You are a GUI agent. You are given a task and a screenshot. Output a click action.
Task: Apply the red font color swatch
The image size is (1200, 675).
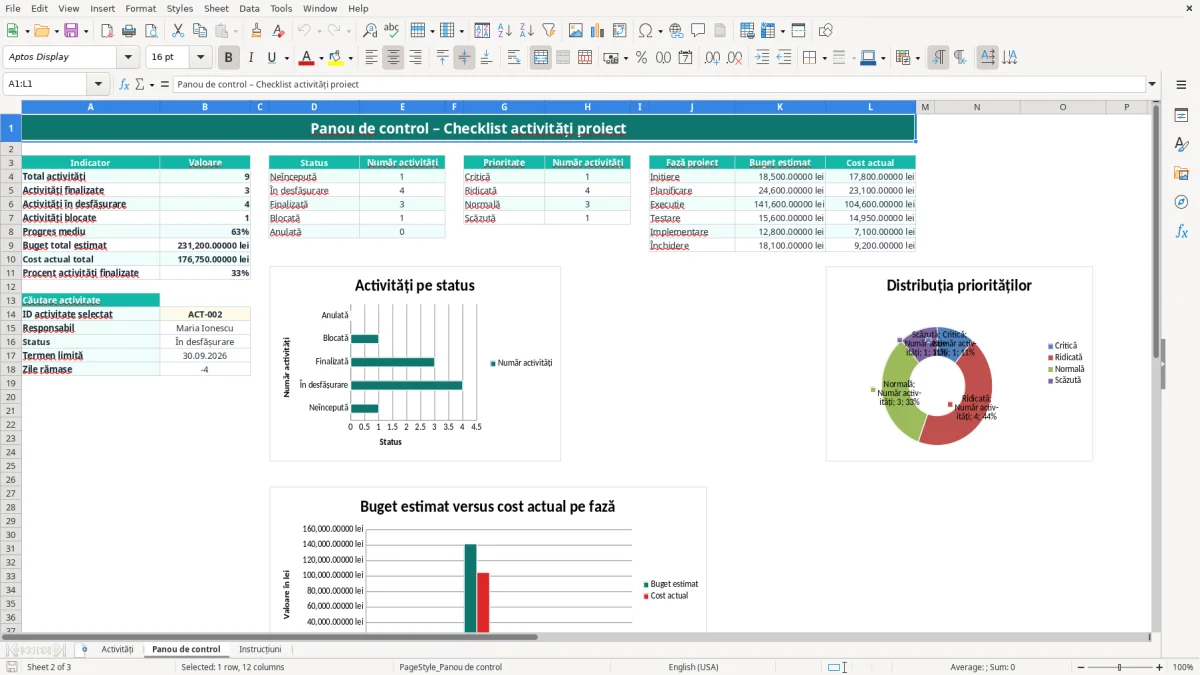tap(308, 58)
